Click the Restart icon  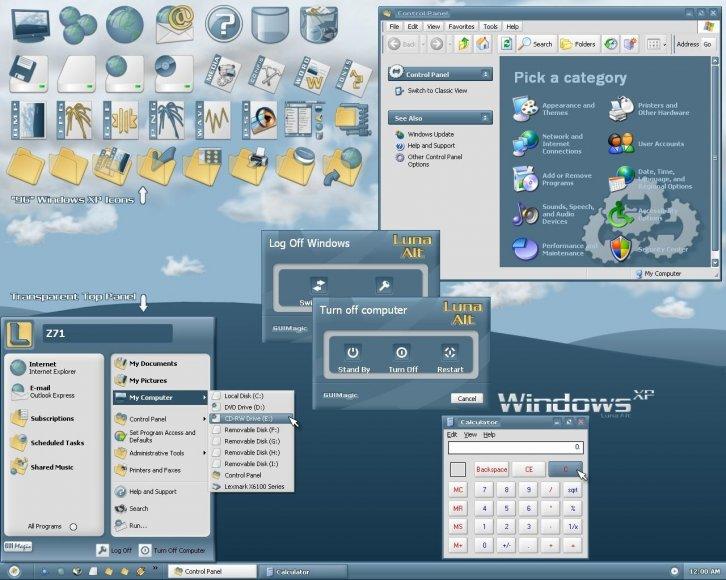tap(450, 352)
